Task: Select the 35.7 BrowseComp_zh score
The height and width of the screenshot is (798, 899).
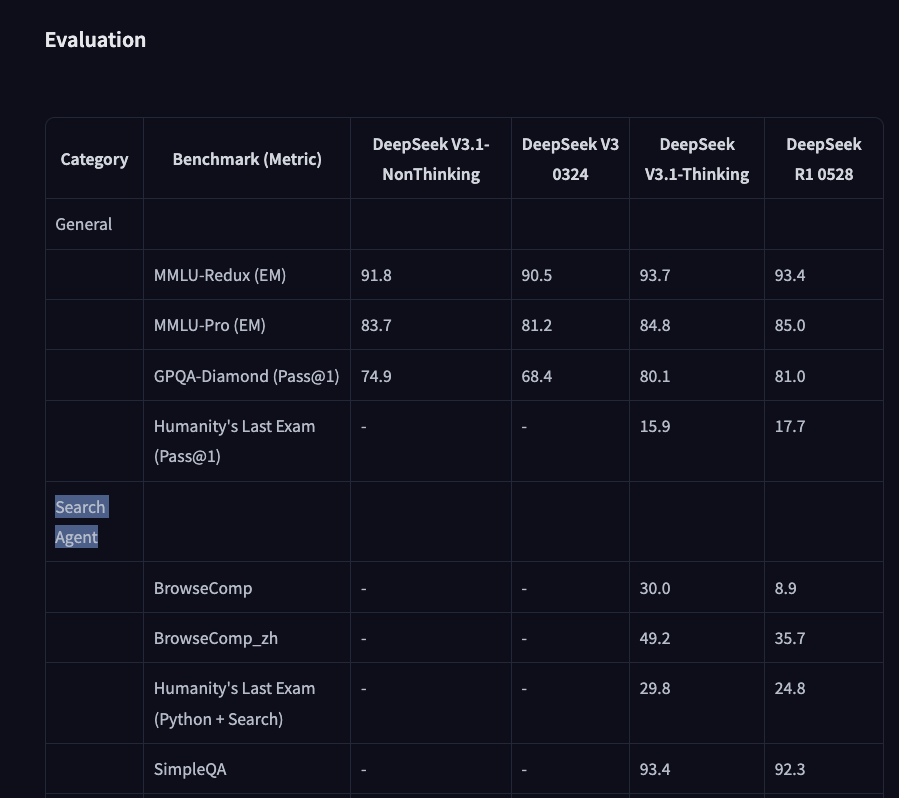Action: (790, 638)
